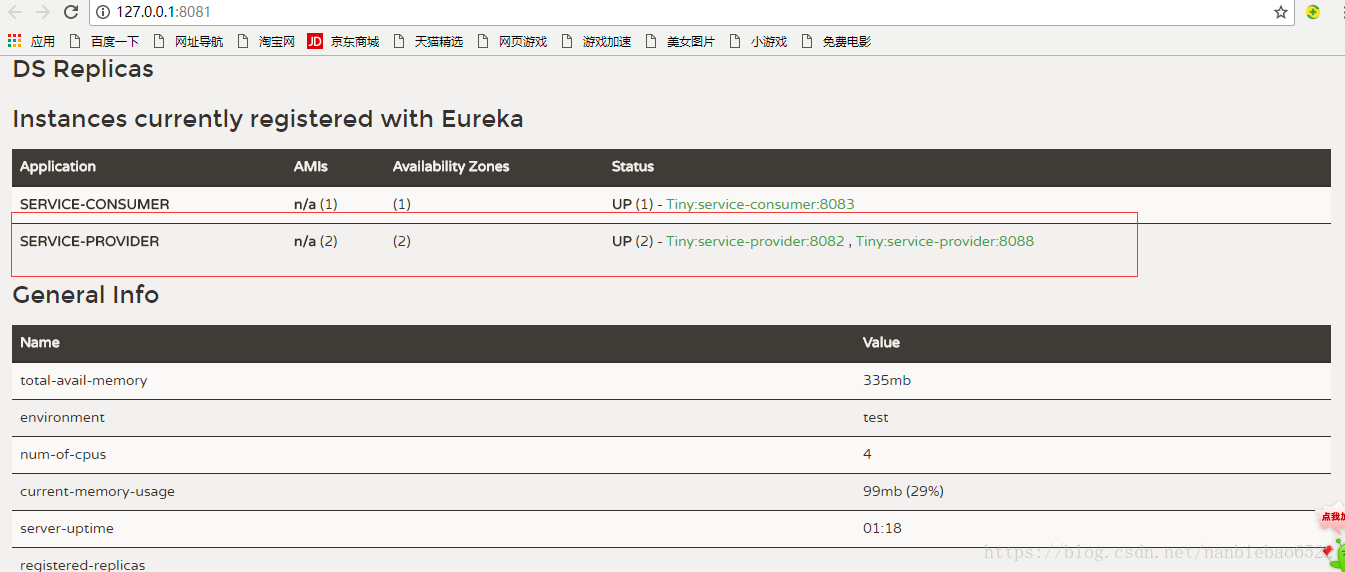The image size is (1345, 572).
Task: Open the 淘宝网 bookmark
Action: 266,41
